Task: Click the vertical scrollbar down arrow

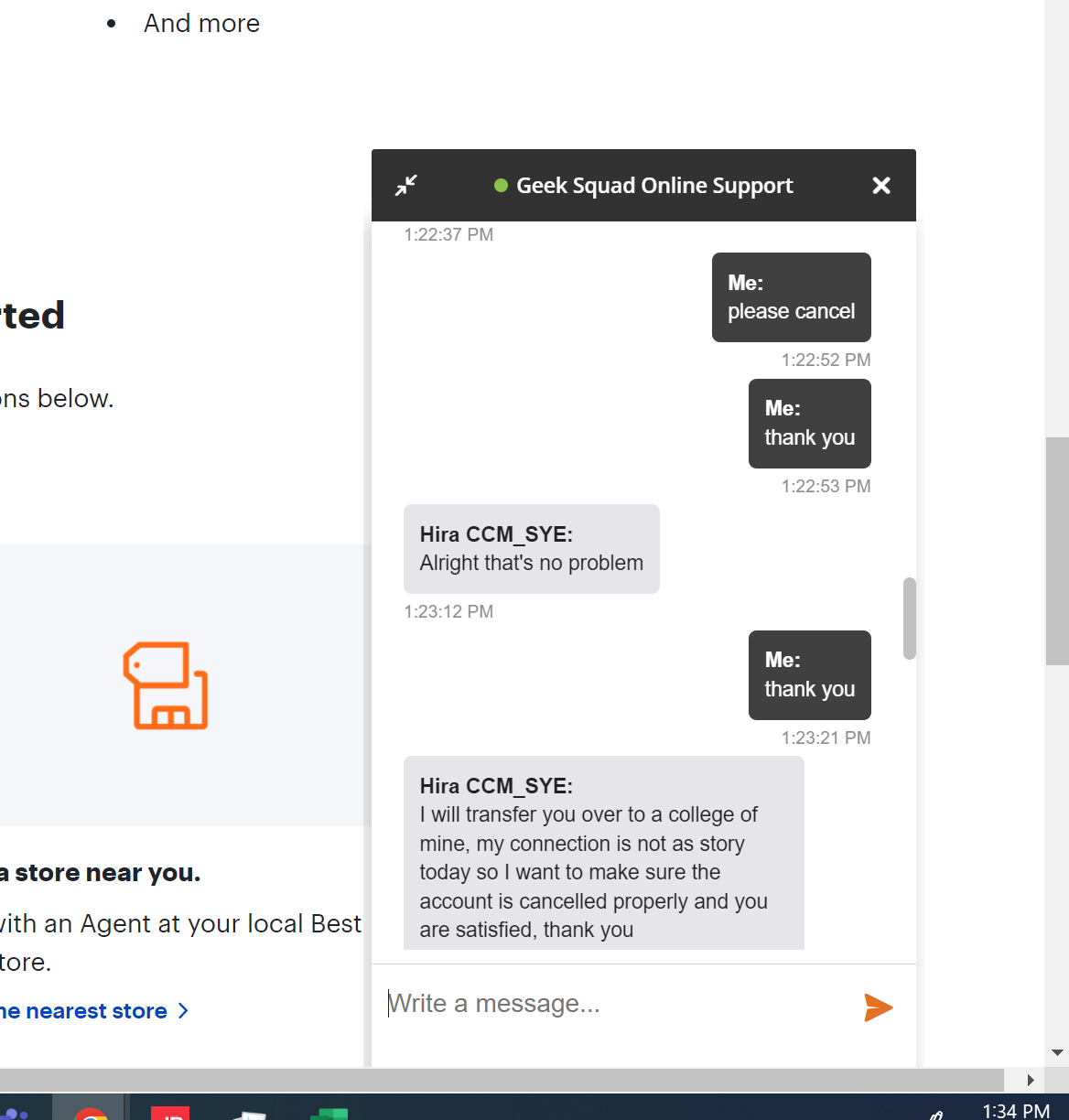Action: [1059, 1052]
